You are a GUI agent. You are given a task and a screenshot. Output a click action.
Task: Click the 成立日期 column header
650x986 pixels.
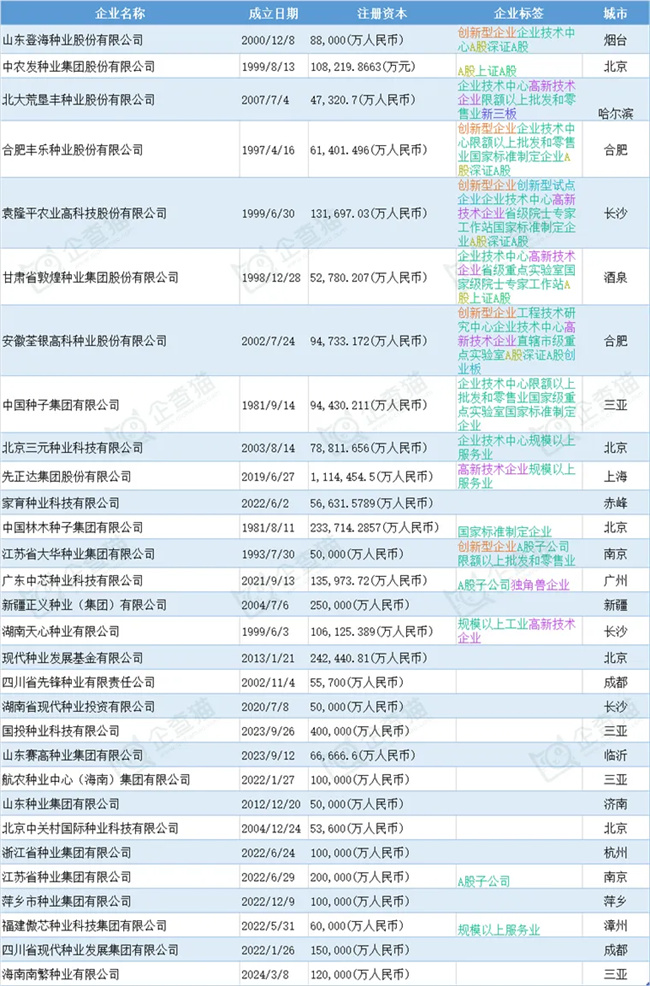pos(274,14)
